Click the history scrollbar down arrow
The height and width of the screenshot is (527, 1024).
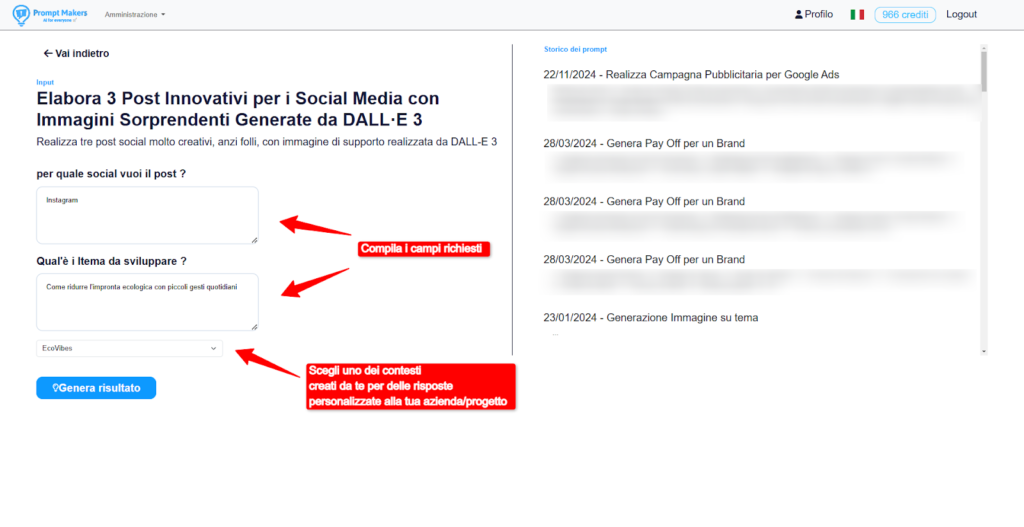pyautogui.click(x=984, y=351)
